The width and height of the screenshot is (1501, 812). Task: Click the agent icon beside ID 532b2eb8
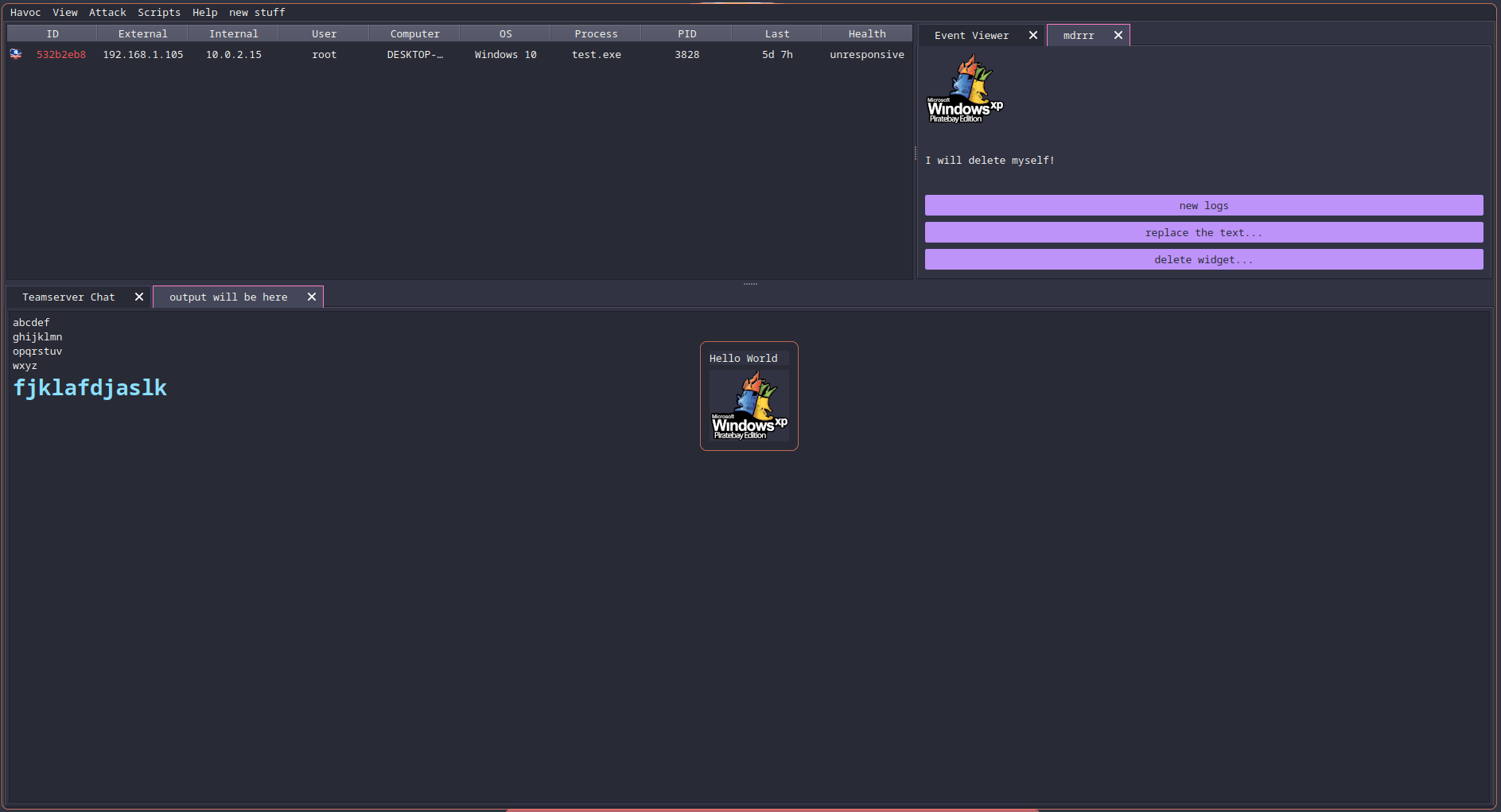tap(16, 54)
